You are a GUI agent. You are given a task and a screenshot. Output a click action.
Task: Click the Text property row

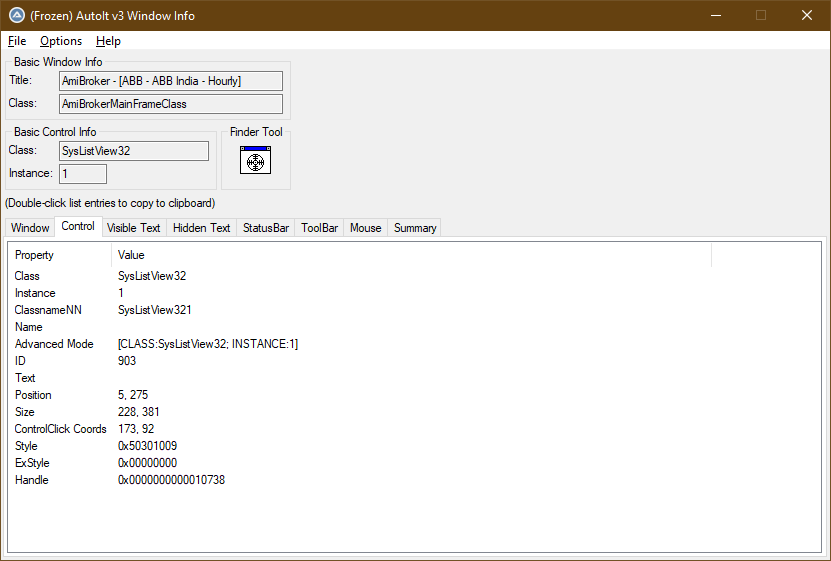[25, 378]
